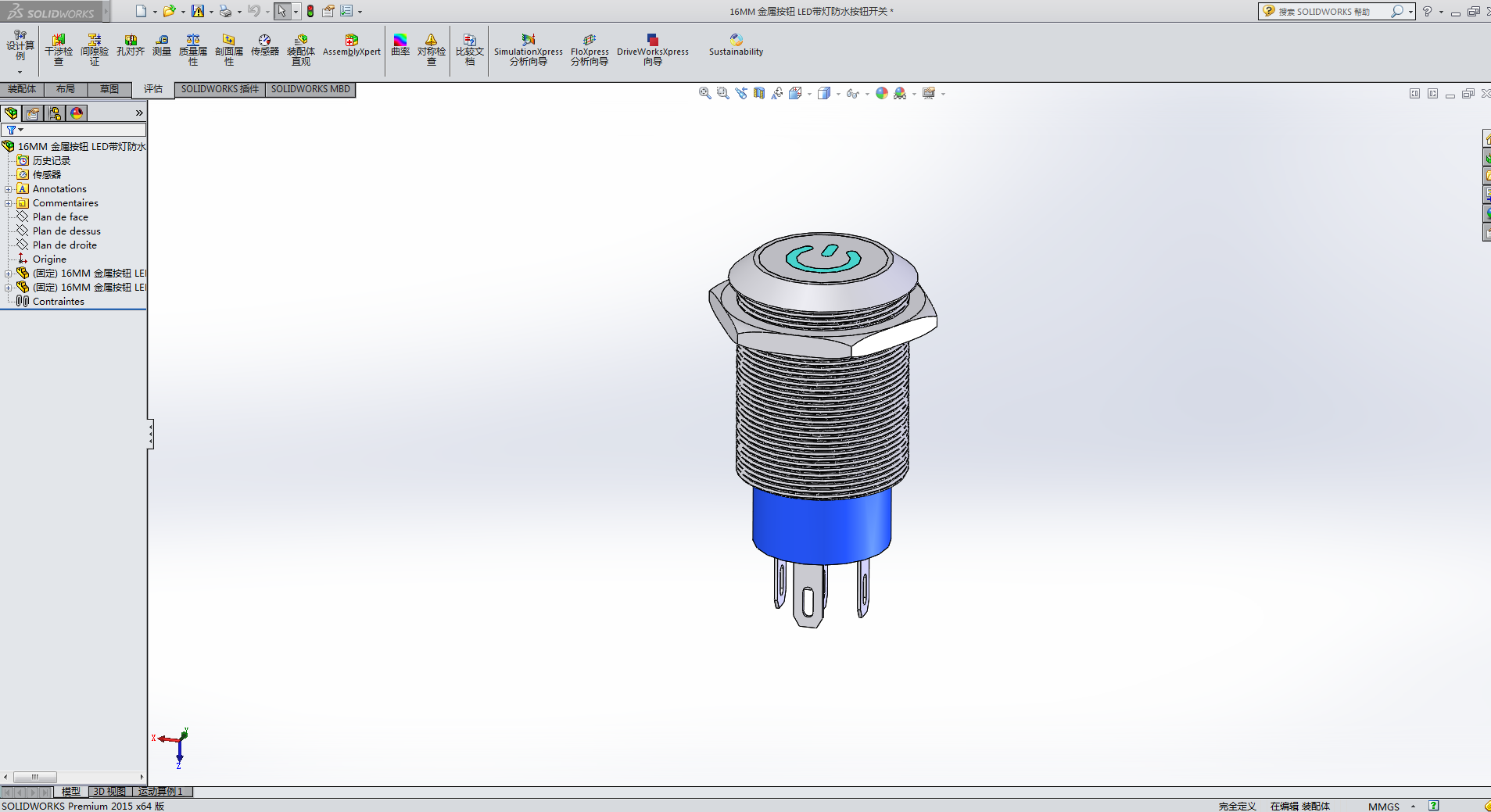Expand the Annotations tree node
Viewport: 1491px width, 812px height.
click(9, 189)
